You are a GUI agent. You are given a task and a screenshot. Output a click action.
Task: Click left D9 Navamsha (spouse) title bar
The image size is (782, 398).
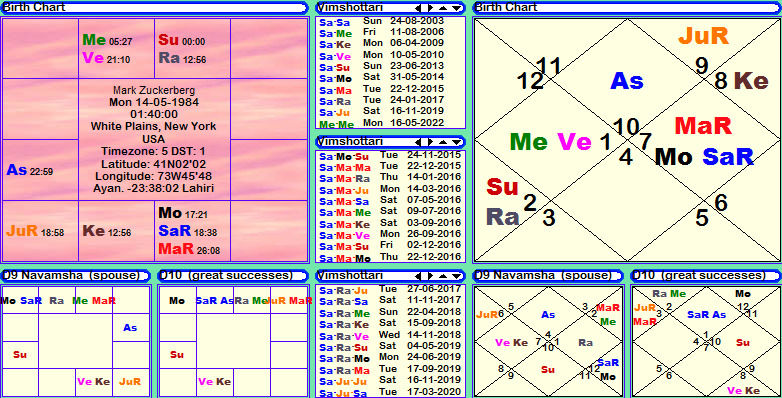coord(75,276)
